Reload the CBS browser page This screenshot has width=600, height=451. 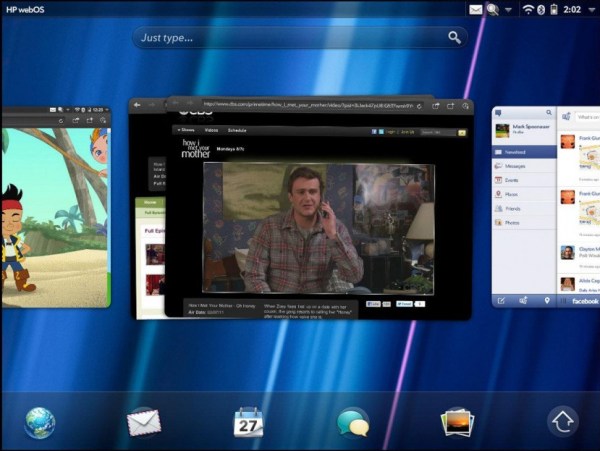419,106
